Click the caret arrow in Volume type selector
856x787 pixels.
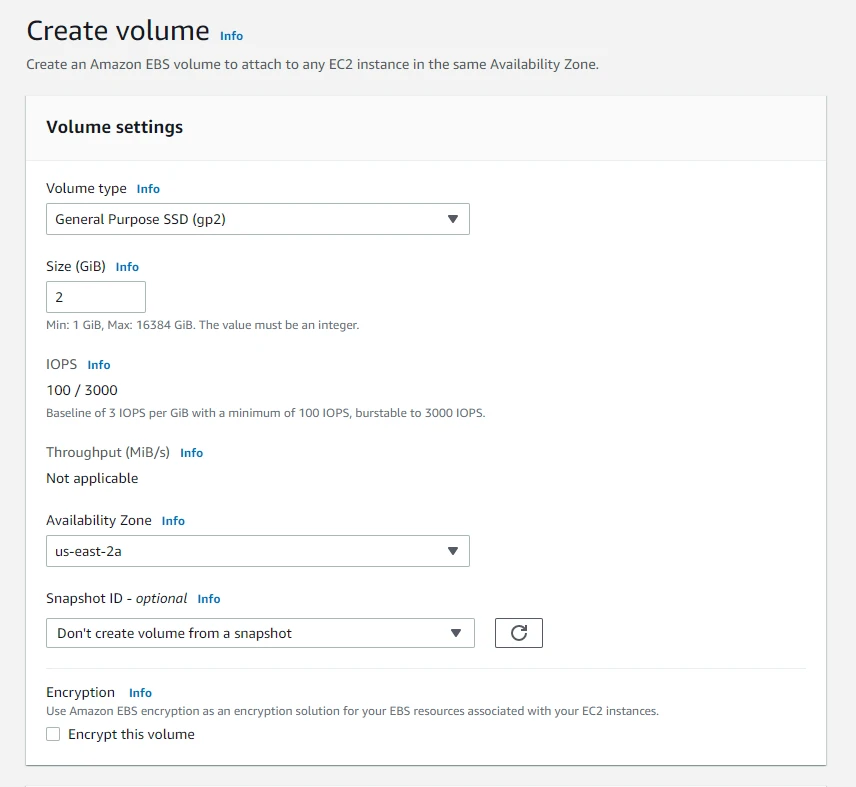coord(452,219)
